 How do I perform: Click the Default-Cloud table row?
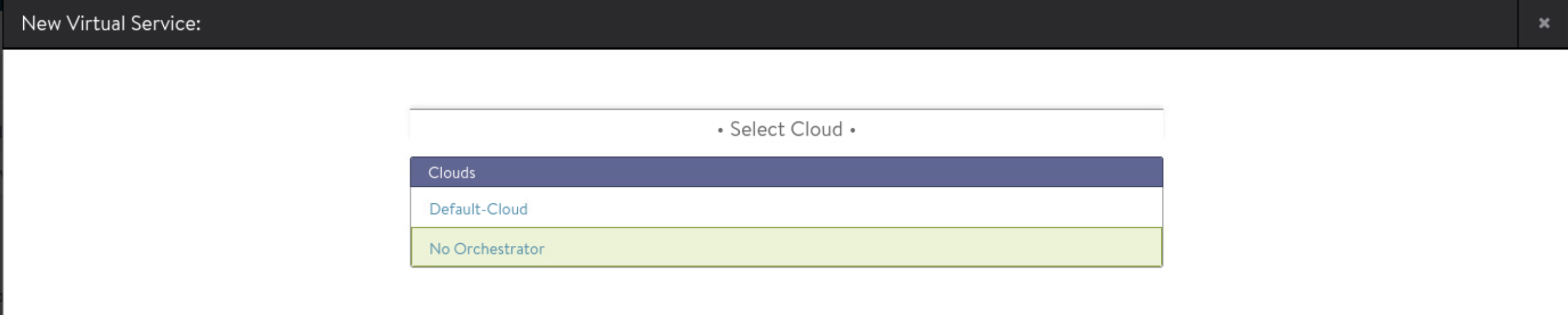tap(786, 208)
